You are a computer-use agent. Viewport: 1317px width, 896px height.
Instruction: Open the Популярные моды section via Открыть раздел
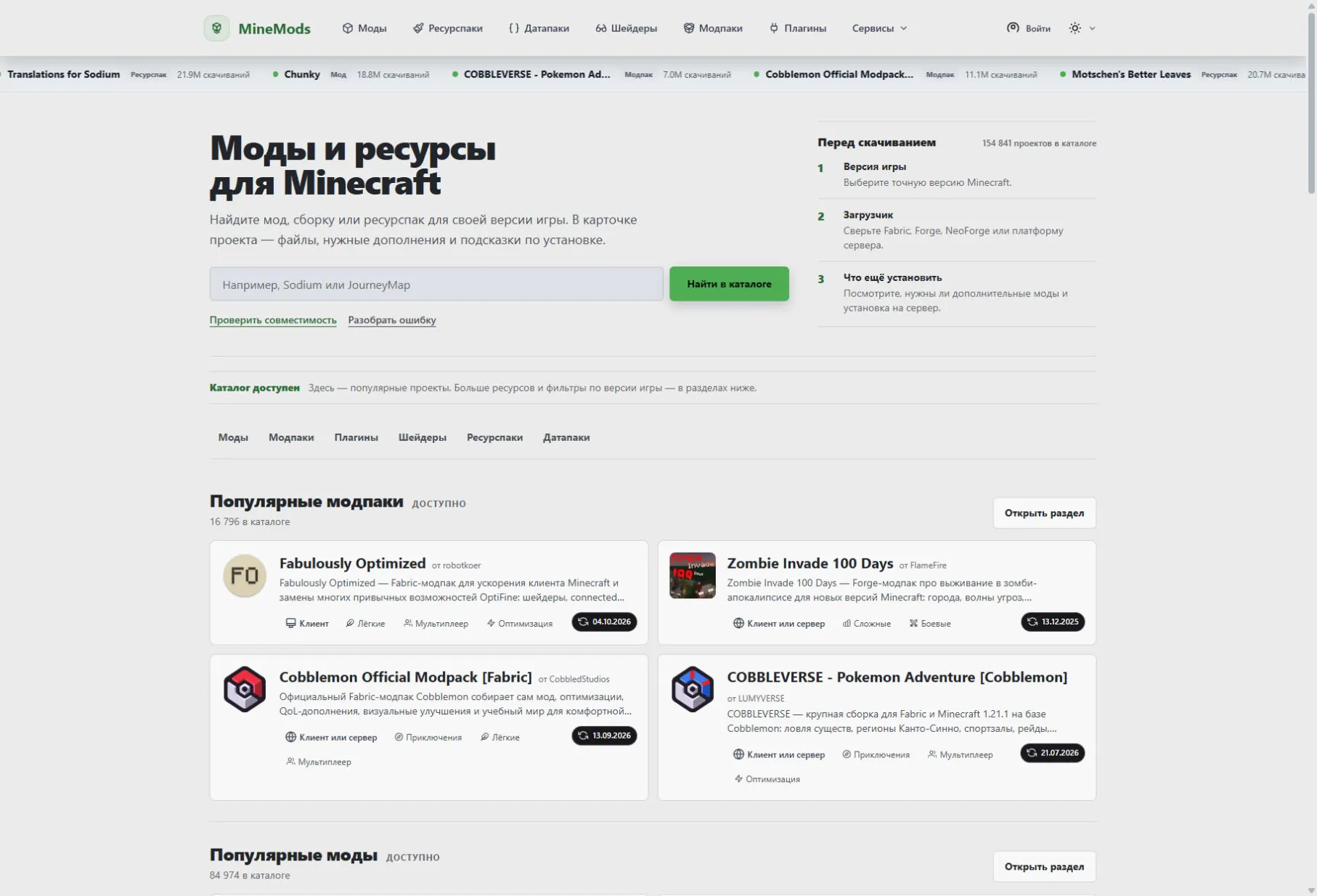pyautogui.click(x=1044, y=866)
